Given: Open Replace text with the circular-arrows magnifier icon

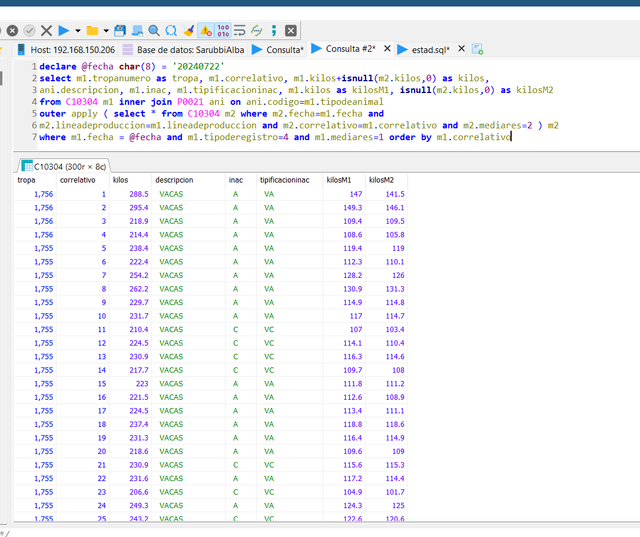Looking at the screenshot, I should coord(171,31).
